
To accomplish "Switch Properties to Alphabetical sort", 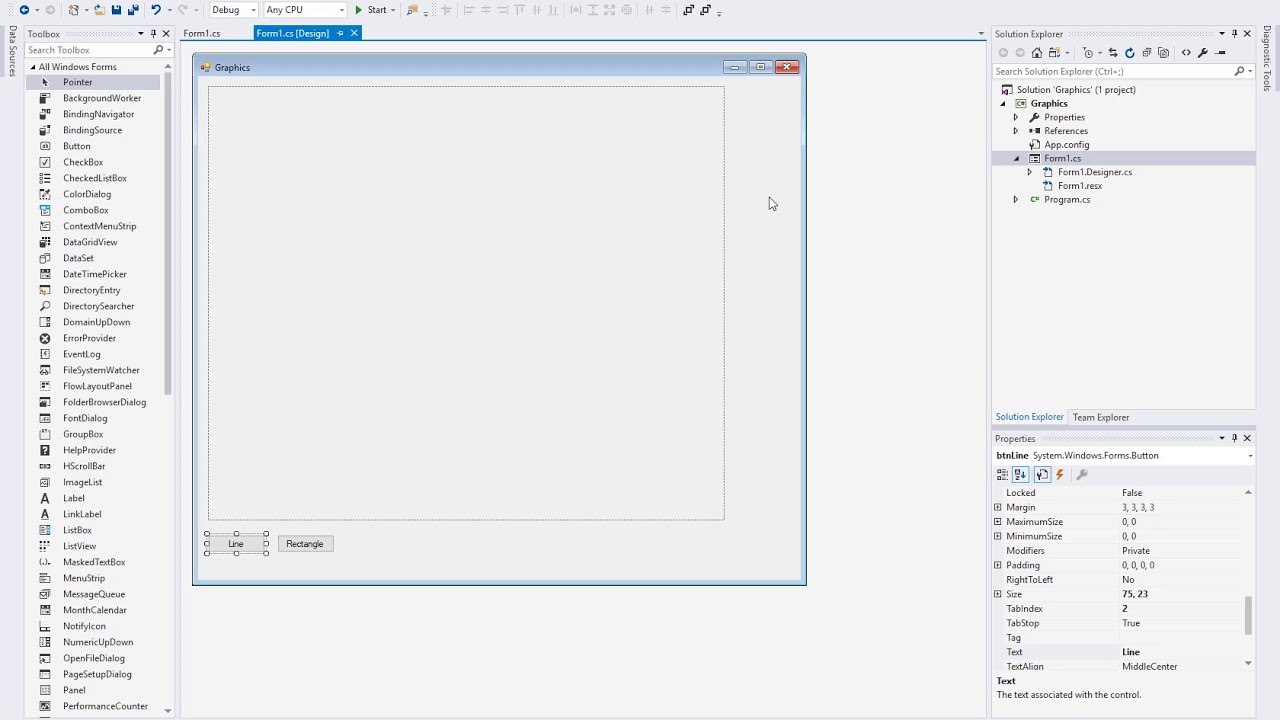I will coord(1021,475).
